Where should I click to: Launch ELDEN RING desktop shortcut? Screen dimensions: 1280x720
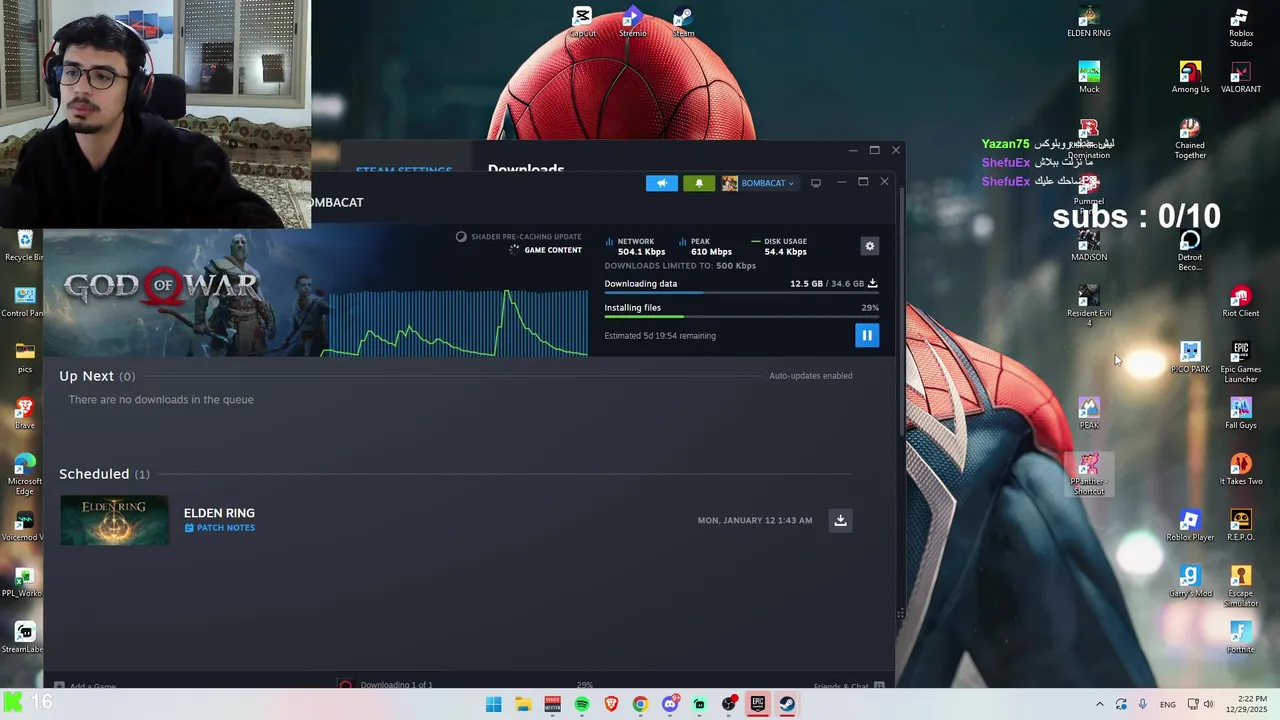[x=1089, y=22]
